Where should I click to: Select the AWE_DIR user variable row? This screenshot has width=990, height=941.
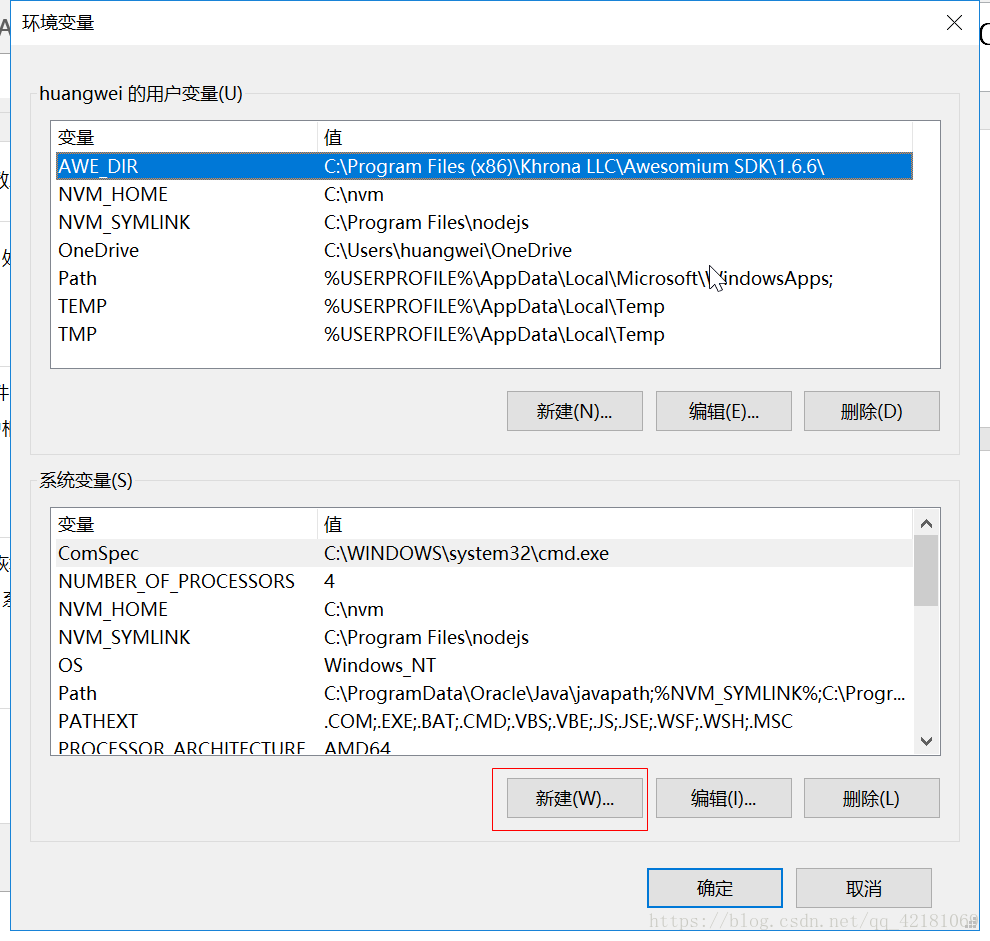pyautogui.click(x=484, y=166)
